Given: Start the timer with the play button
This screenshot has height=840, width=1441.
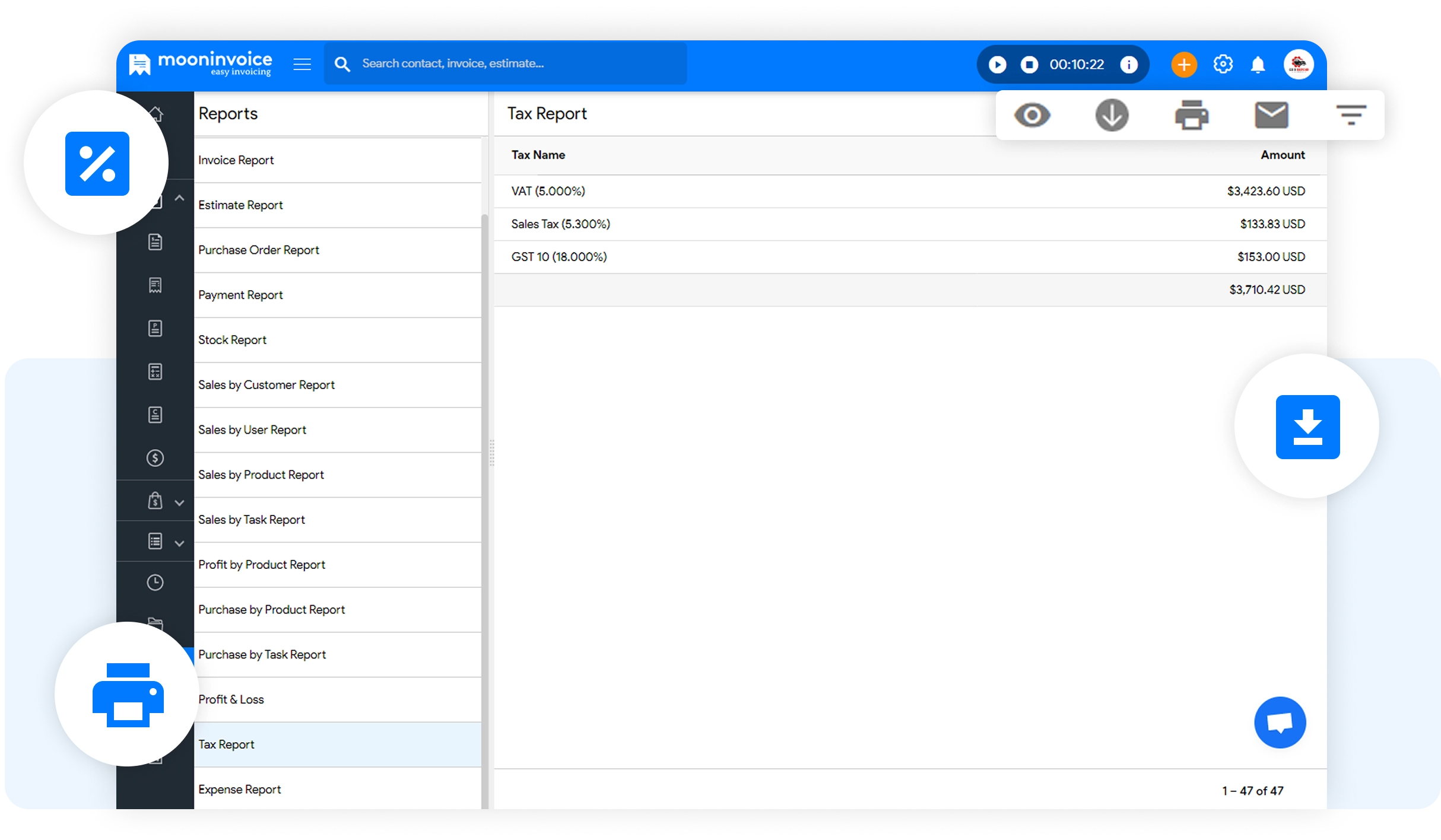Looking at the screenshot, I should (998, 65).
